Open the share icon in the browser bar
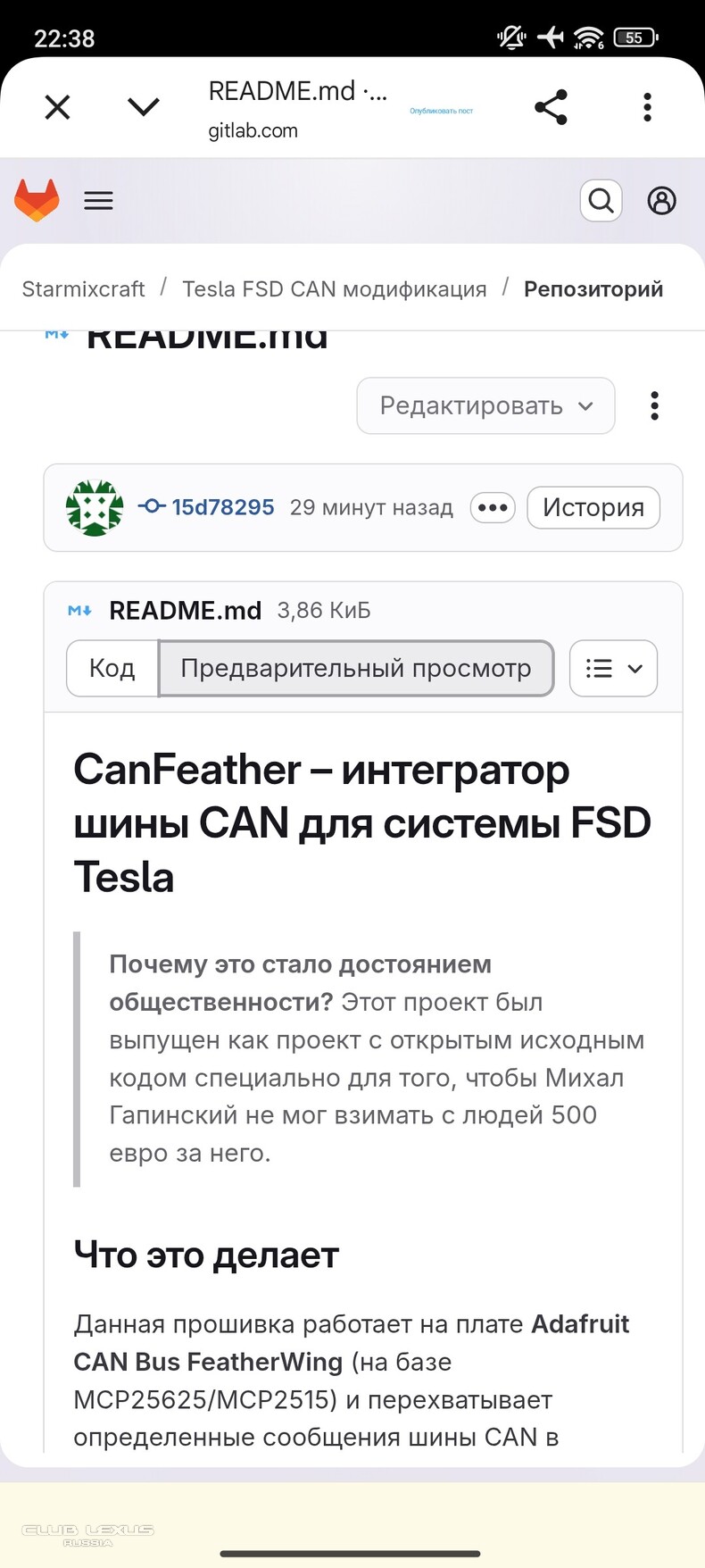705x1568 pixels. pyautogui.click(x=551, y=106)
